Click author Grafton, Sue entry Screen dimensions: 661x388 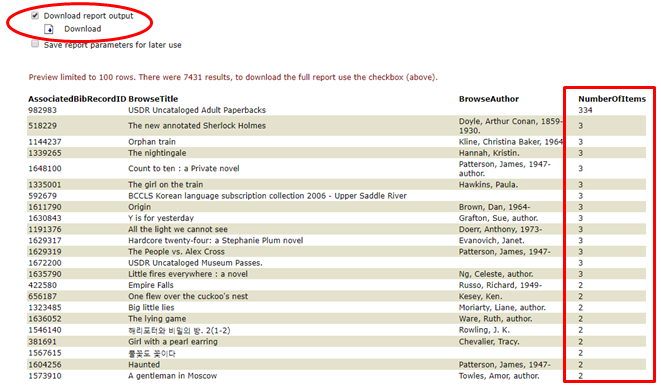tap(498, 218)
